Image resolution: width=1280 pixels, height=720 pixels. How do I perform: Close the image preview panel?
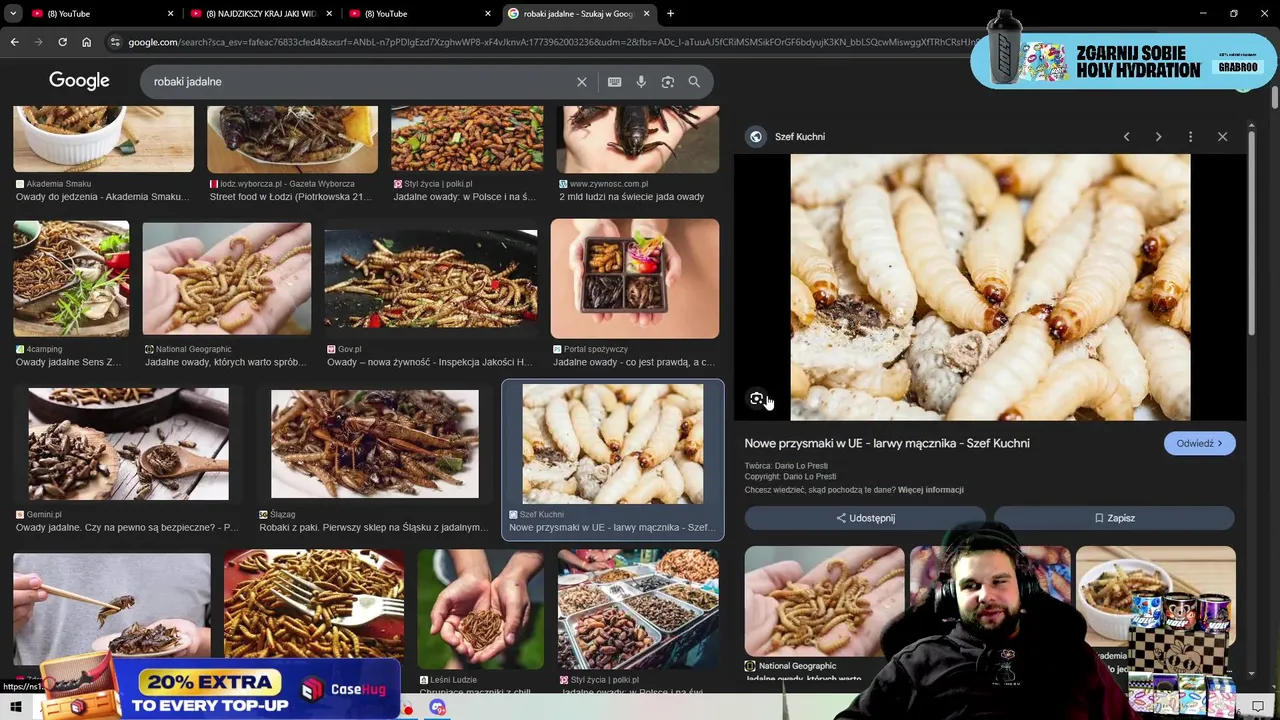[1222, 137]
